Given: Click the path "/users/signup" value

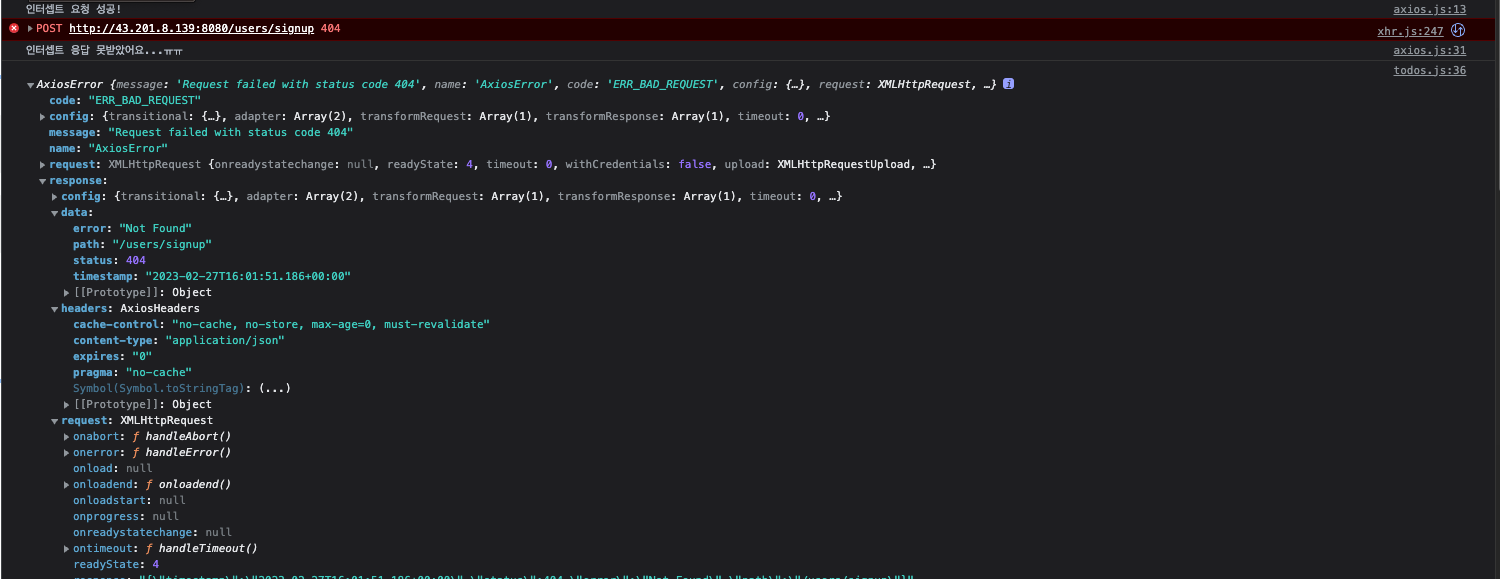Looking at the screenshot, I should pyautogui.click(x=161, y=244).
